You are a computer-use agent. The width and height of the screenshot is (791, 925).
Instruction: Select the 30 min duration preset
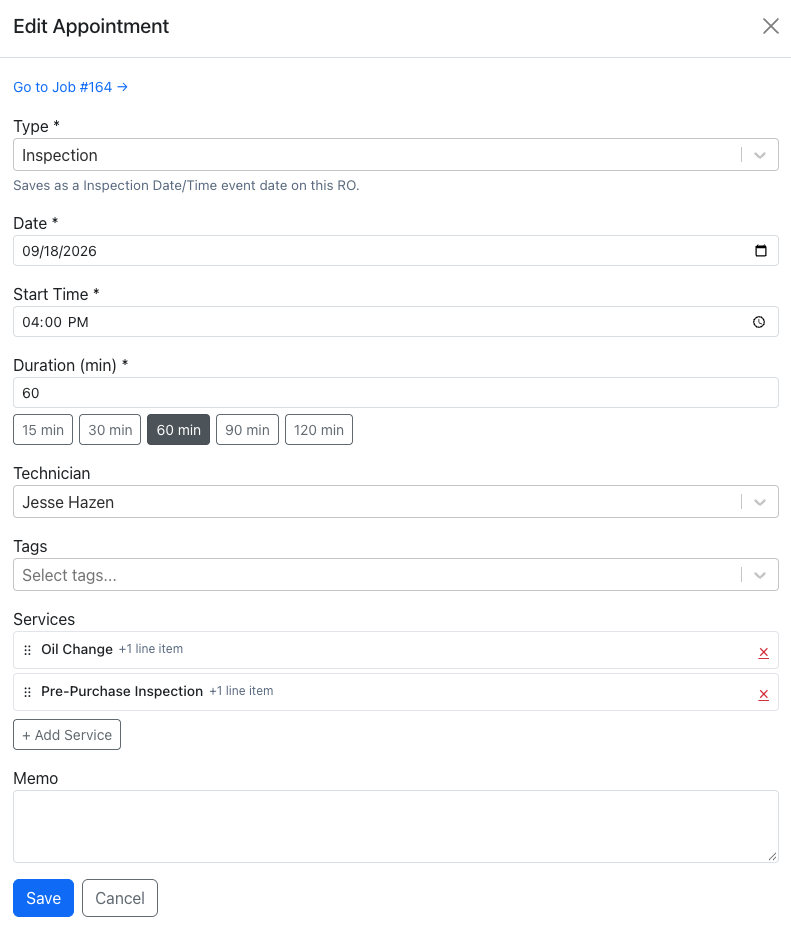[x=110, y=429]
